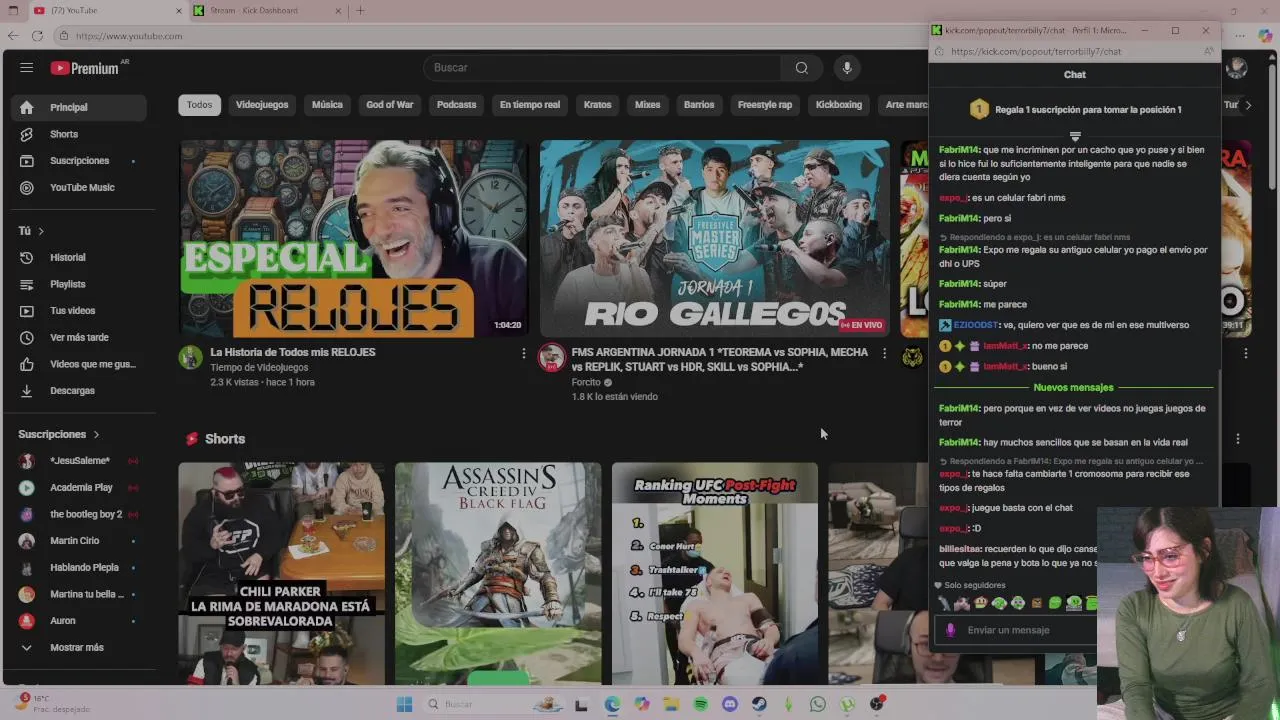Start voice search with microphone icon
1280x720 pixels.
click(x=847, y=68)
